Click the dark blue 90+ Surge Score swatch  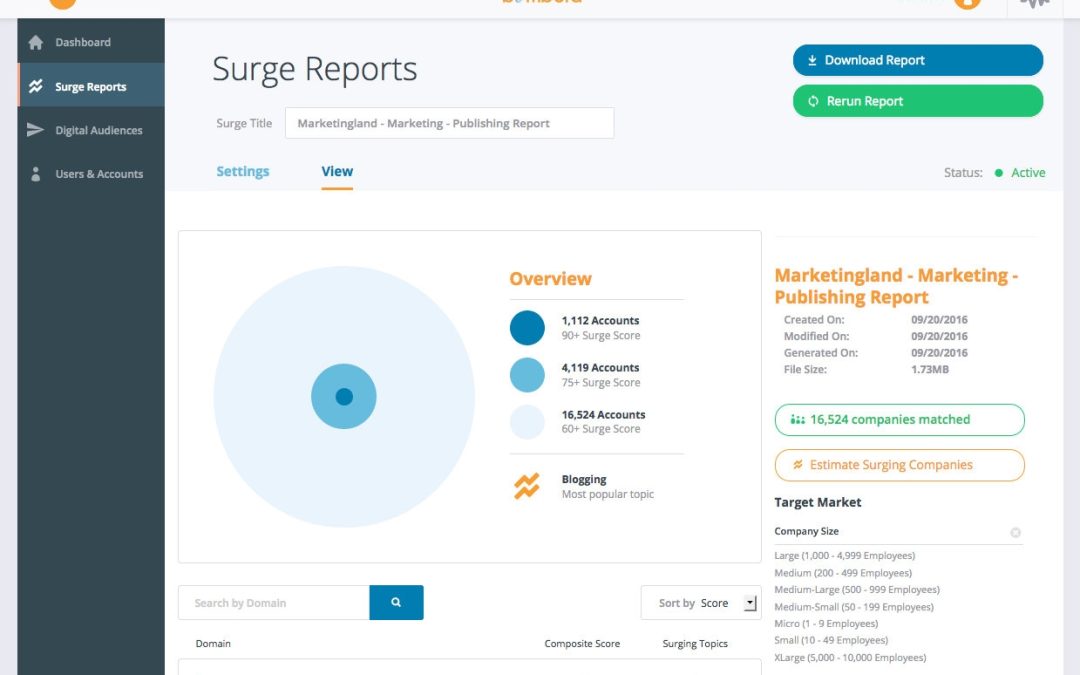point(527,328)
